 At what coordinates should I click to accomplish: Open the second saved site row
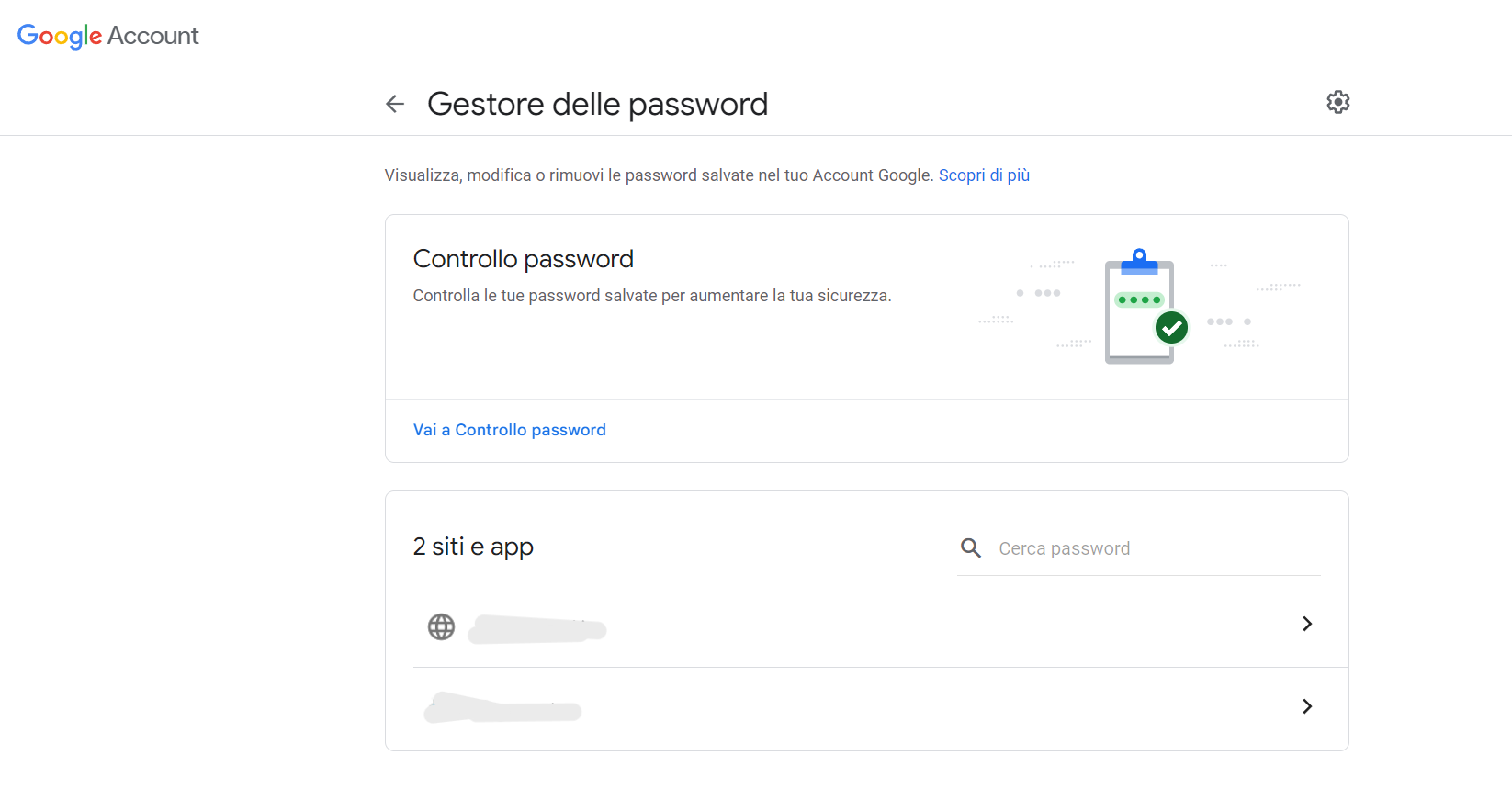pos(502,708)
